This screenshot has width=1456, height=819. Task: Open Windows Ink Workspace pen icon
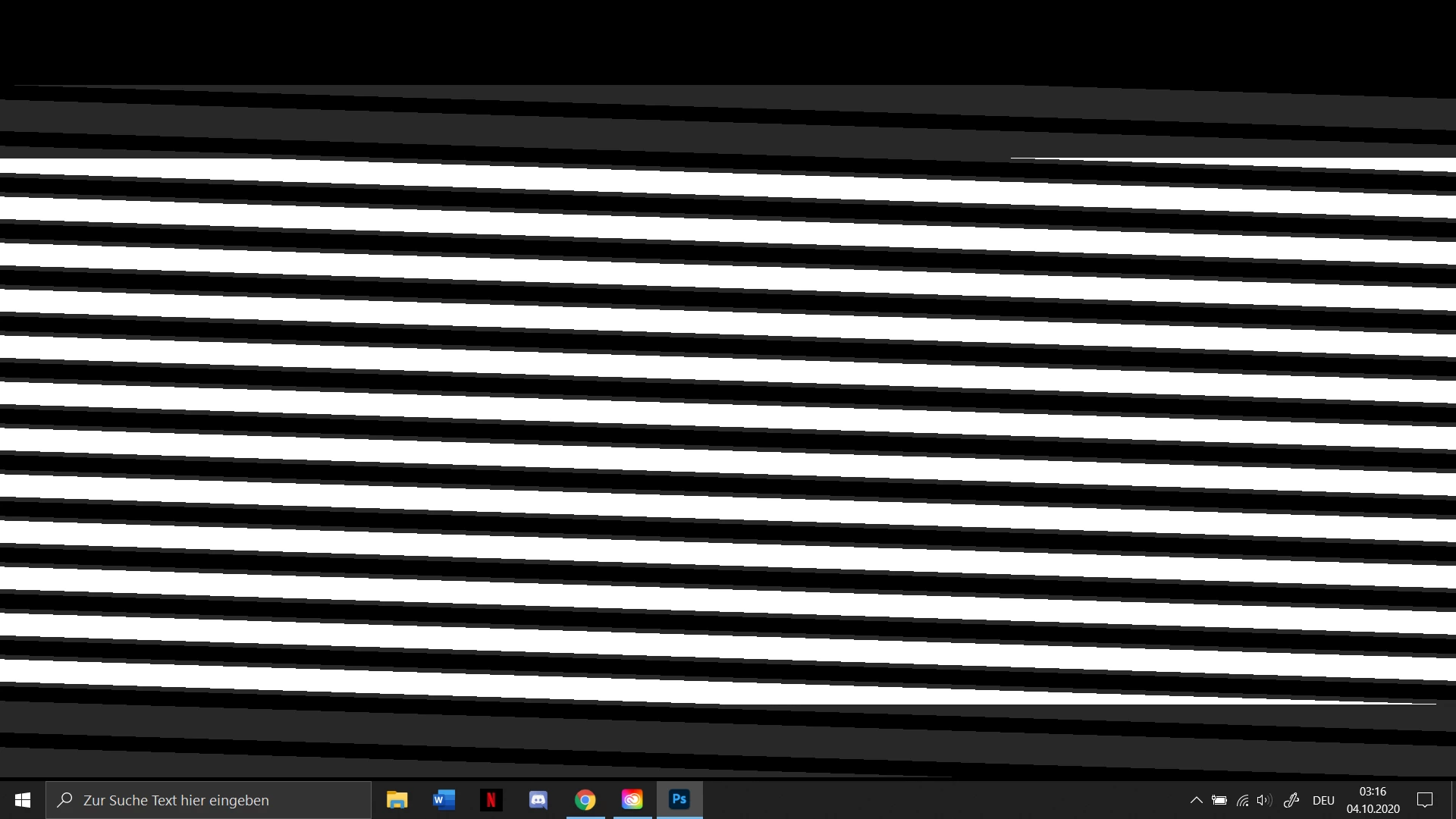(x=1291, y=800)
